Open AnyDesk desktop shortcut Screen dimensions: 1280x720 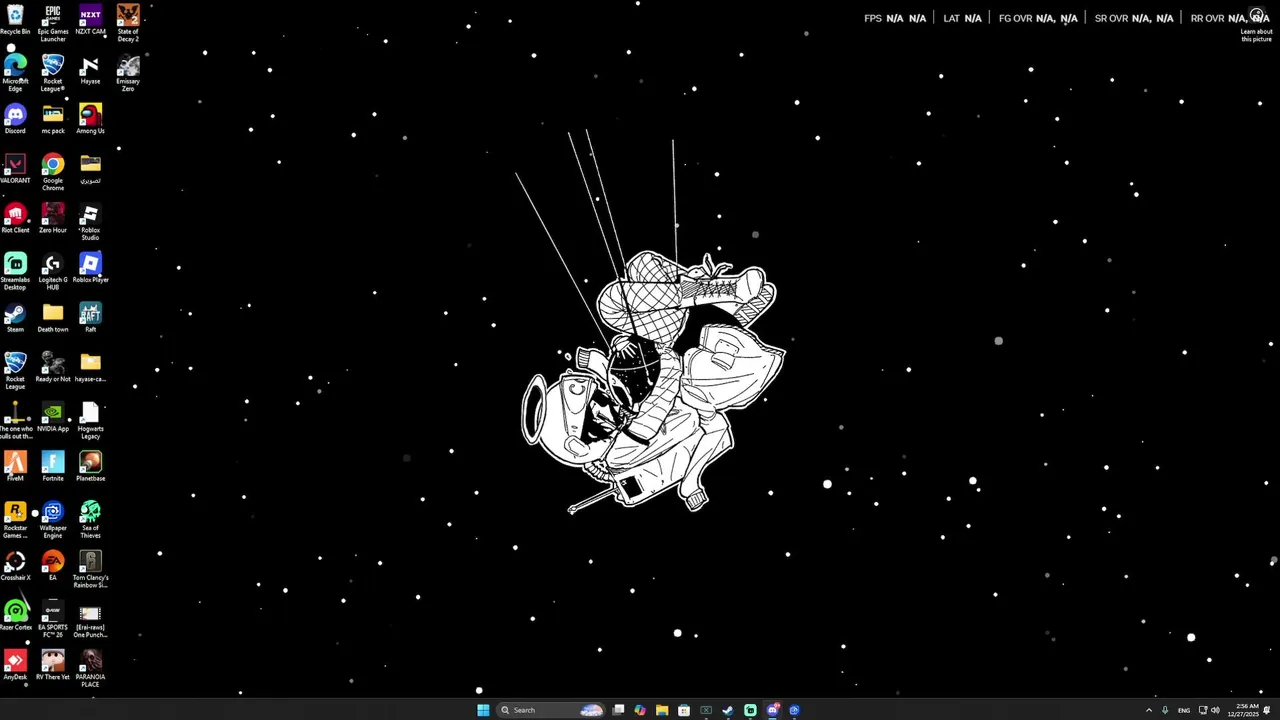click(x=15, y=665)
